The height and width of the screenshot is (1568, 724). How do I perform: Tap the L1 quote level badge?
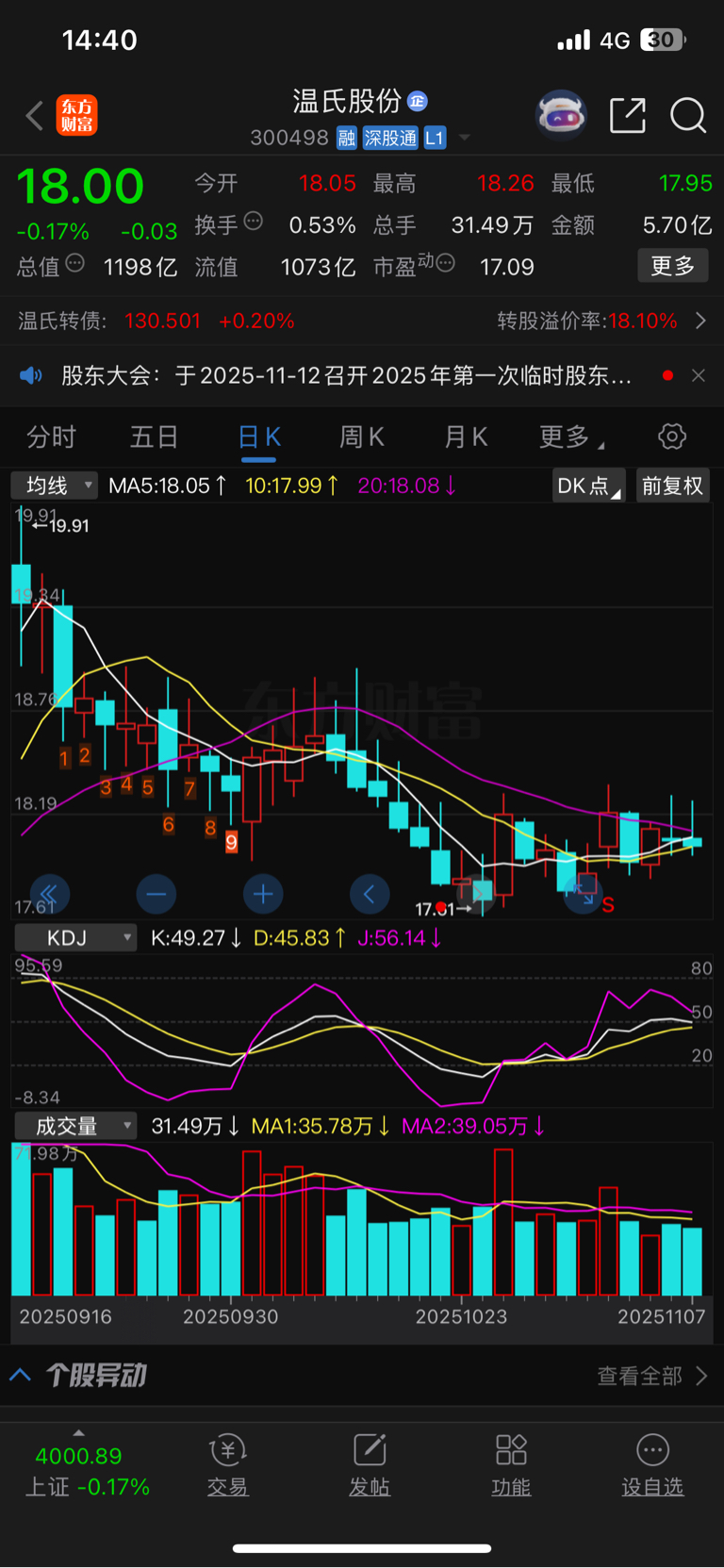435,139
